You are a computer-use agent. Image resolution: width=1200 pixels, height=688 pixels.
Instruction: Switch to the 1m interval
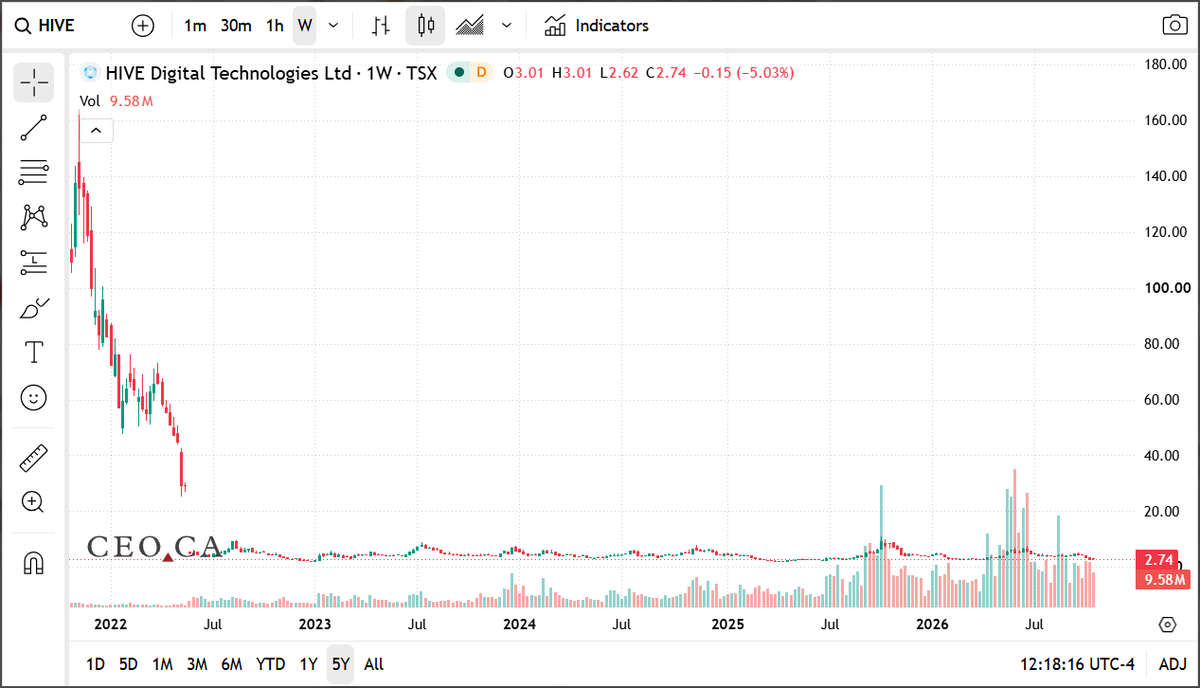pos(195,26)
